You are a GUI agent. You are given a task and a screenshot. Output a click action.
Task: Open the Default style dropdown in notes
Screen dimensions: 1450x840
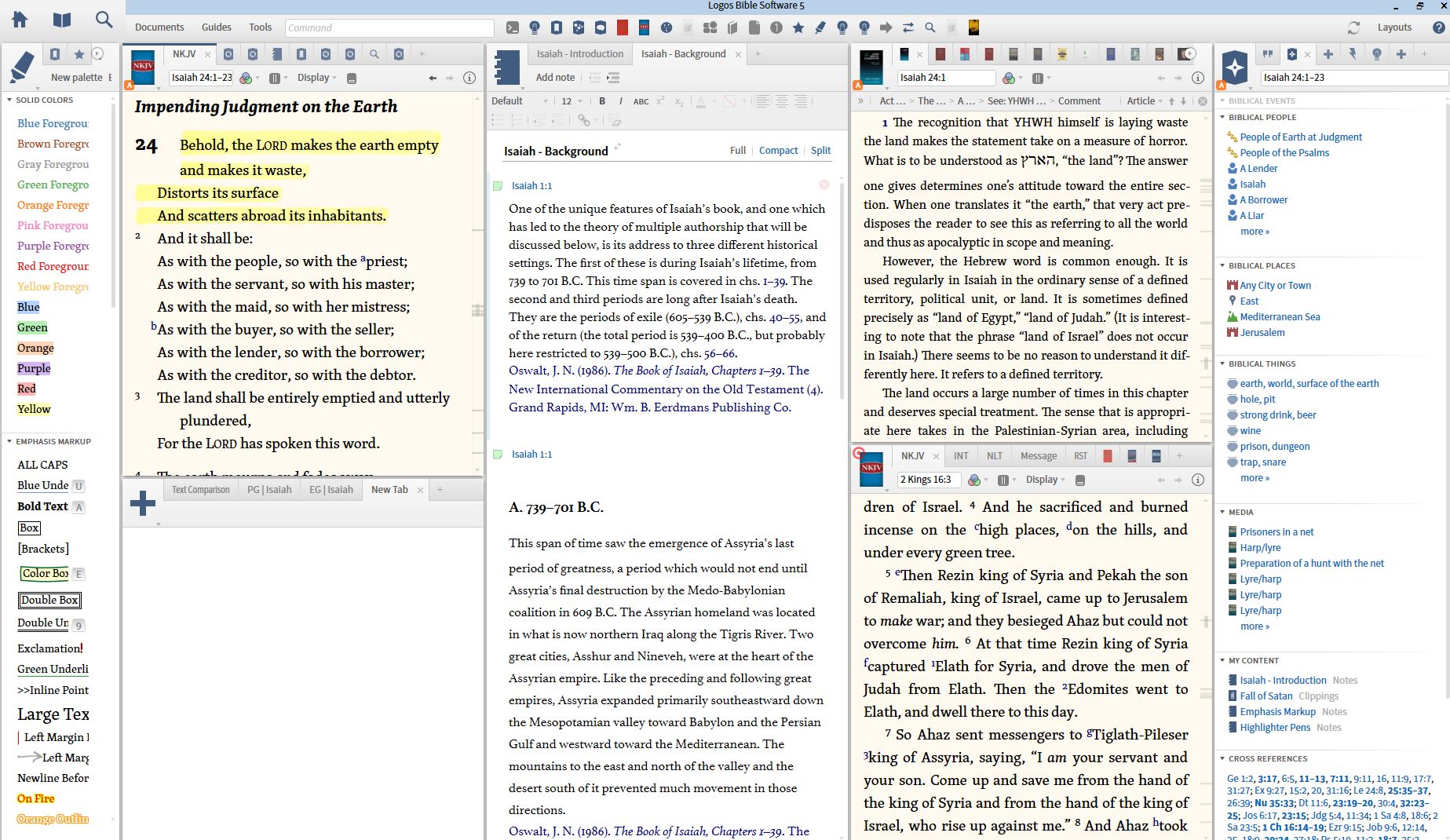point(520,101)
